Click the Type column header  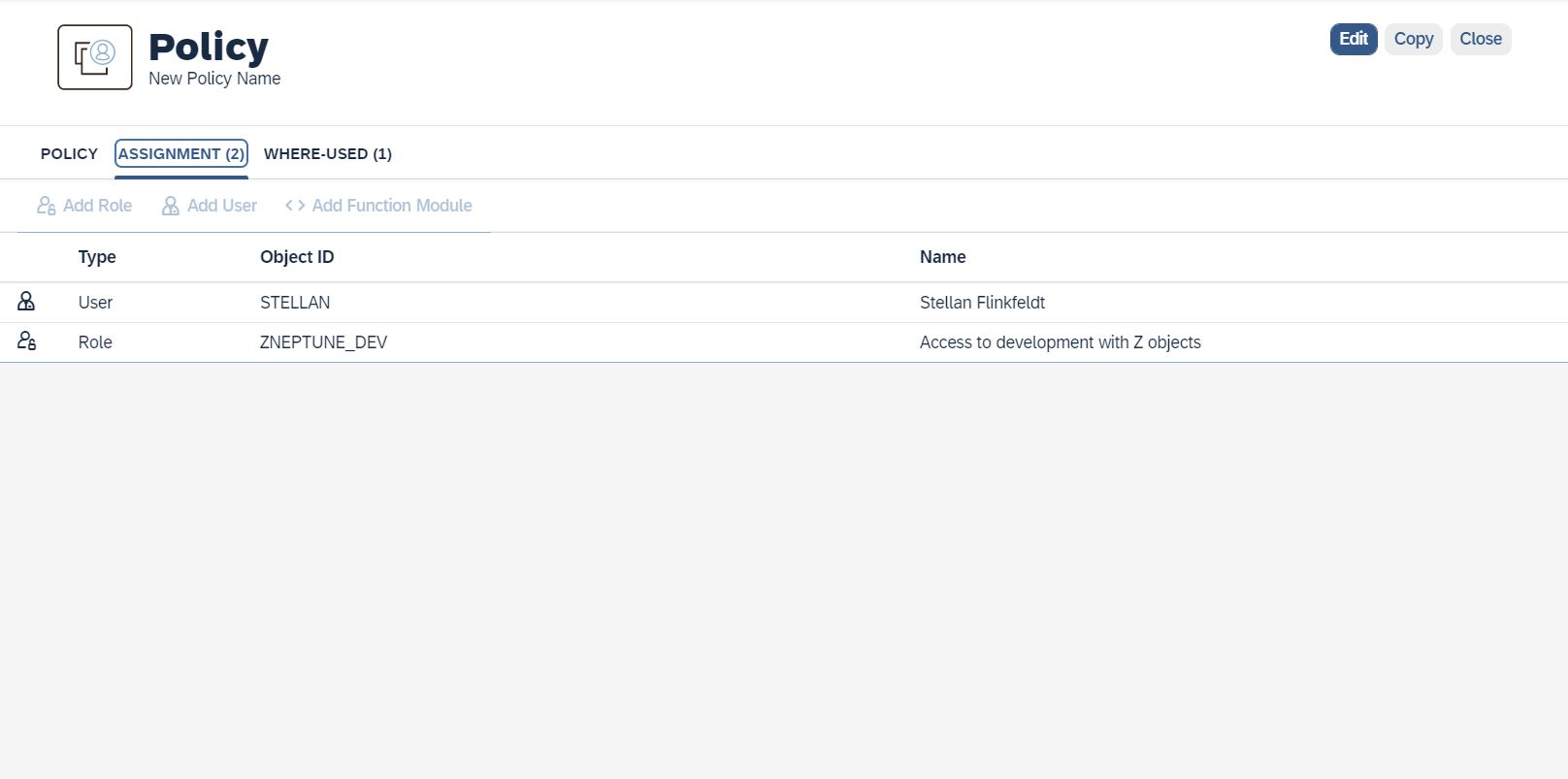pyautogui.click(x=97, y=257)
